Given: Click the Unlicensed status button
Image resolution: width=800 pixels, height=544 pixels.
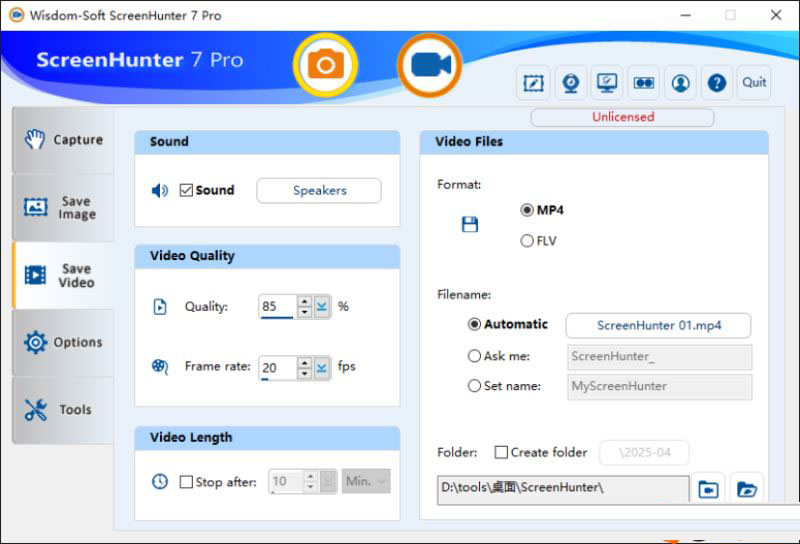Looking at the screenshot, I should 622,117.
